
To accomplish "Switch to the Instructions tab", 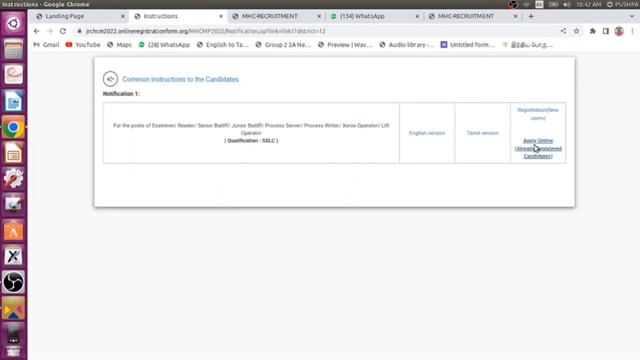I will (178, 16).
